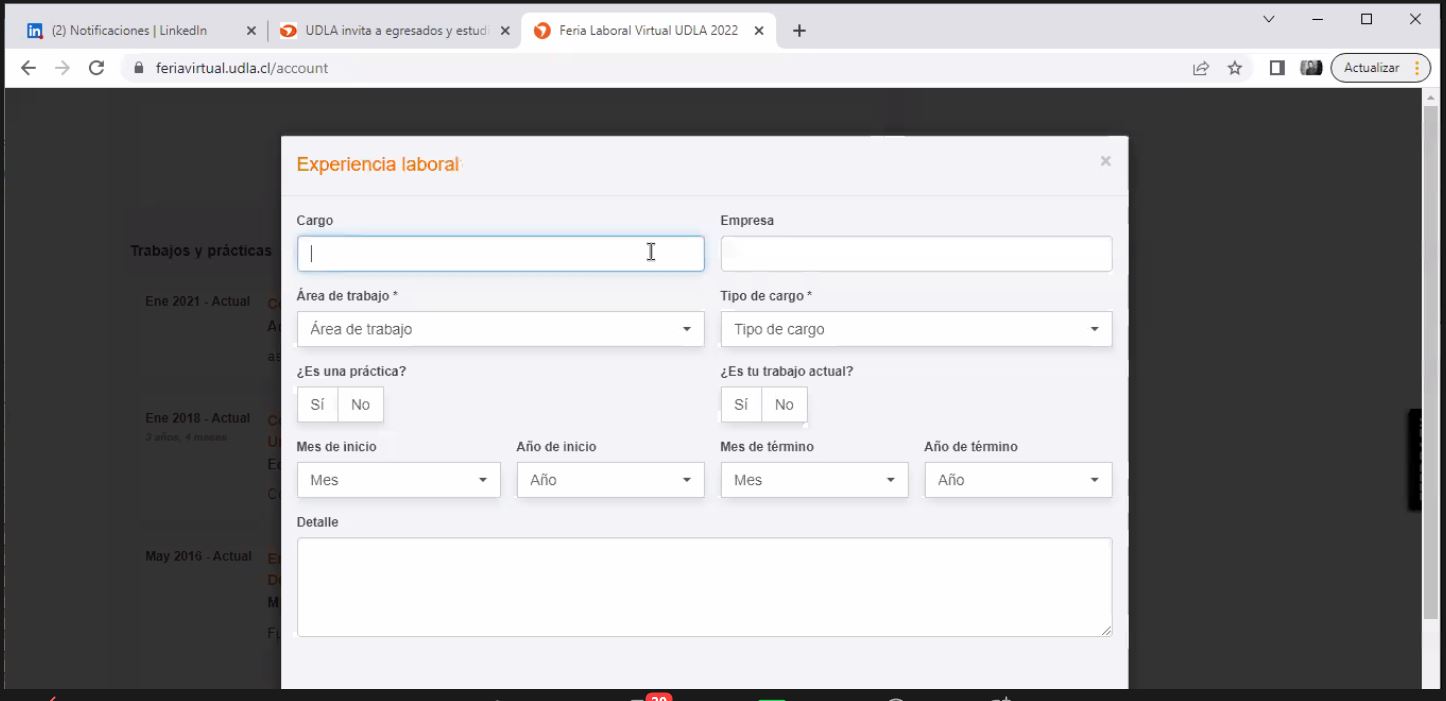Open the Mes de inicio dropdown
Image resolution: width=1446 pixels, height=701 pixels.
398,480
